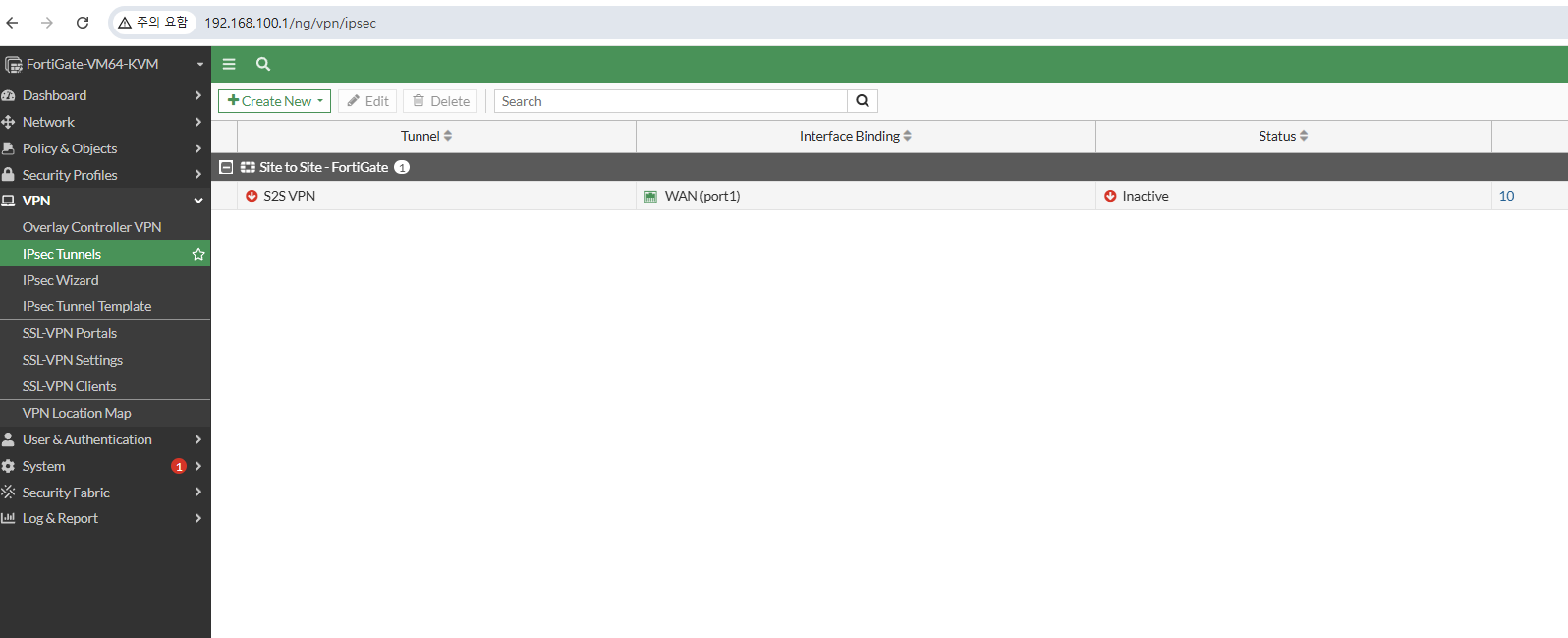Click the Edit button

[x=367, y=101]
